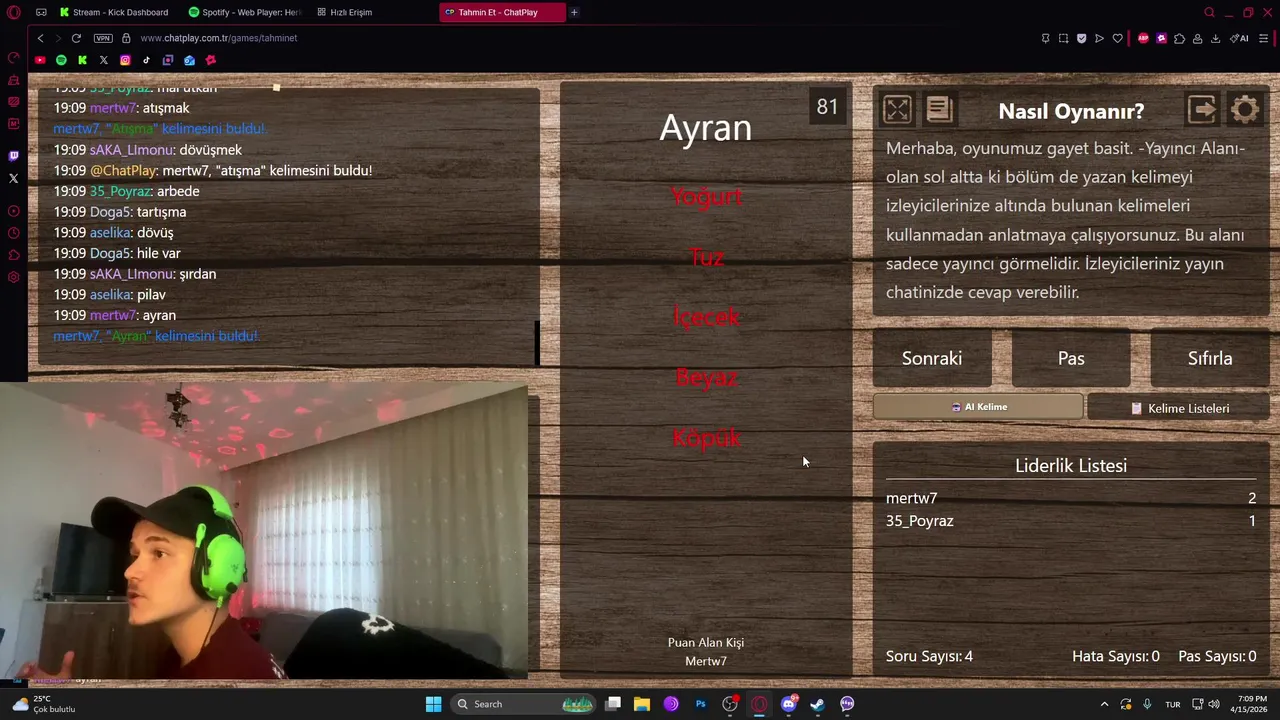Image resolution: width=1280 pixels, height=720 pixels.
Task: Toggle the VPN badge in address bar
Action: click(x=103, y=38)
